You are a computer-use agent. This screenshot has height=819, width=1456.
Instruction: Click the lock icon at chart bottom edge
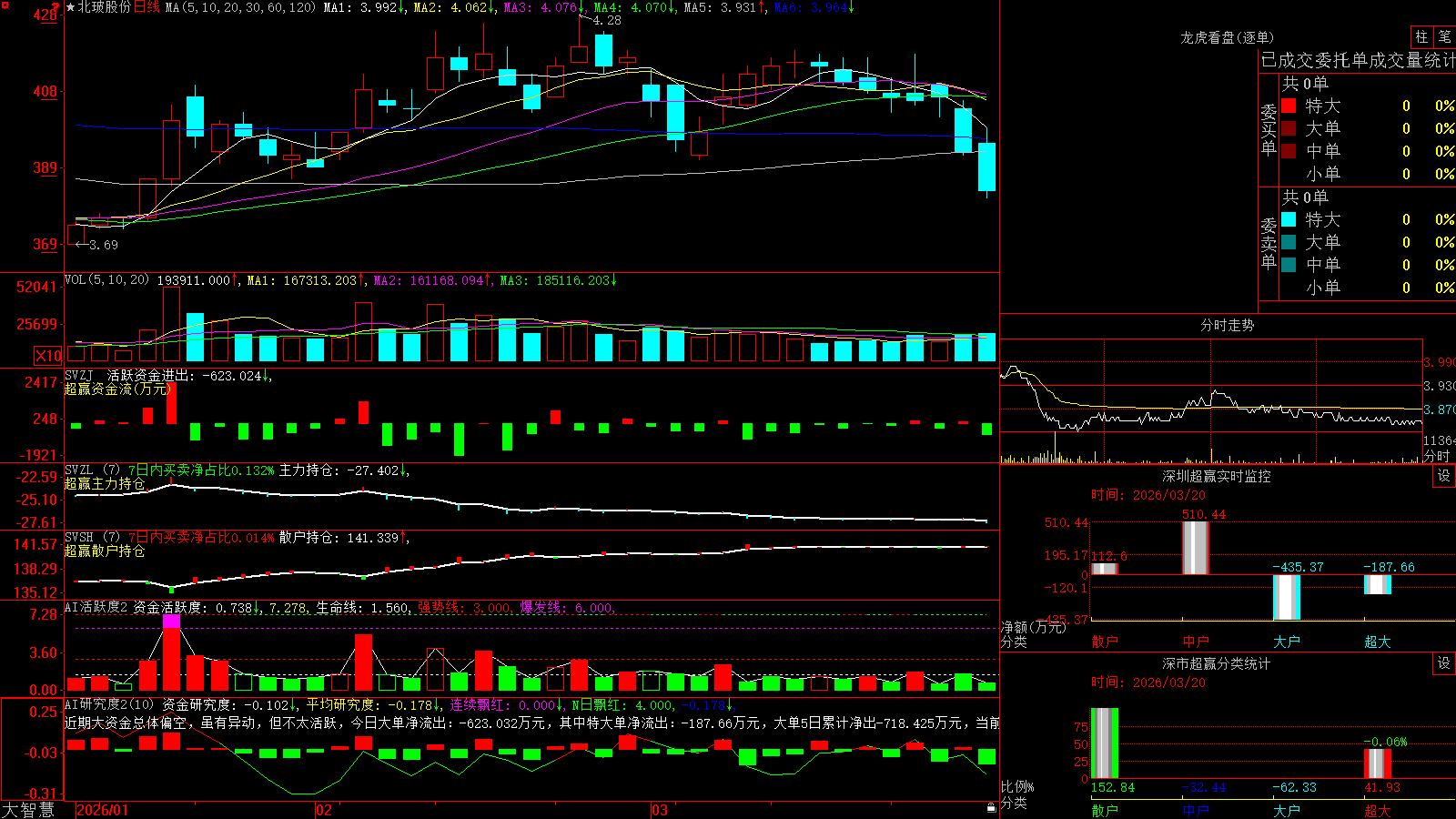point(991,807)
